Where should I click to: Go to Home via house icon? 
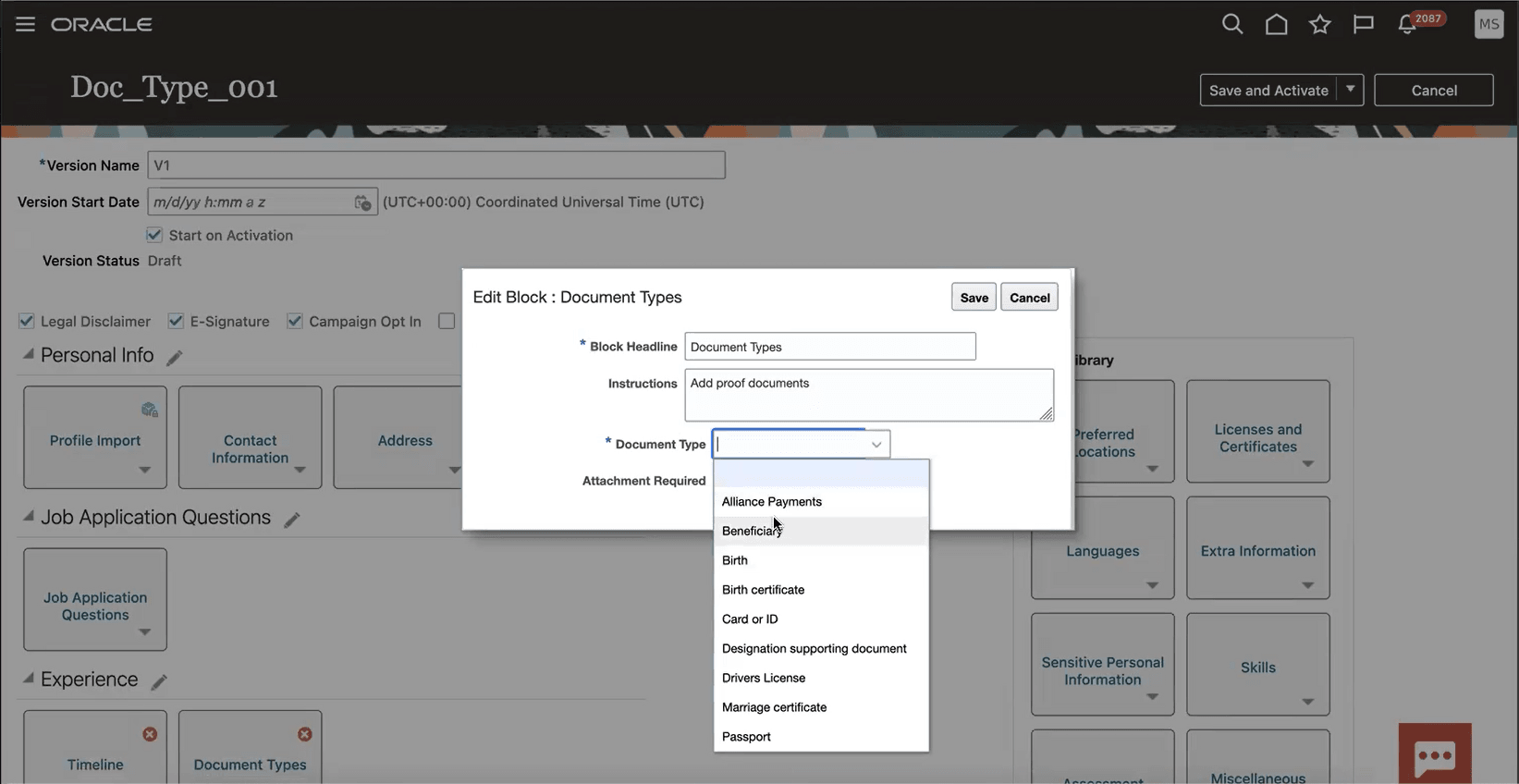[x=1276, y=24]
